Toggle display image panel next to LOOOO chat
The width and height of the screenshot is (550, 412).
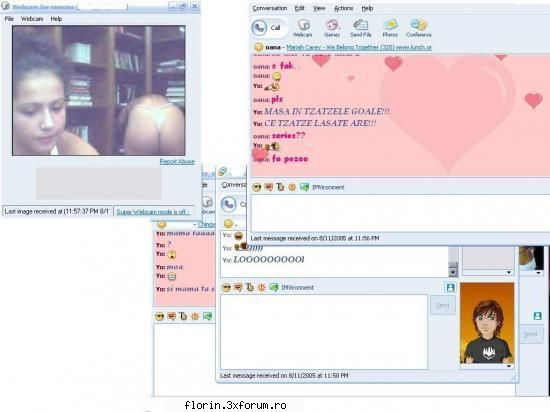450,288
